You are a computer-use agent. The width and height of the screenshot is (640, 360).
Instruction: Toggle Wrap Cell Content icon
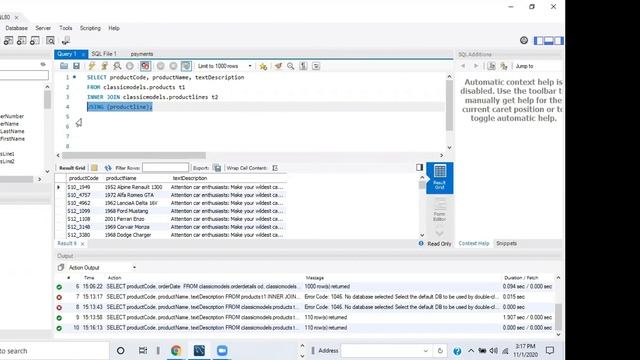coord(275,168)
